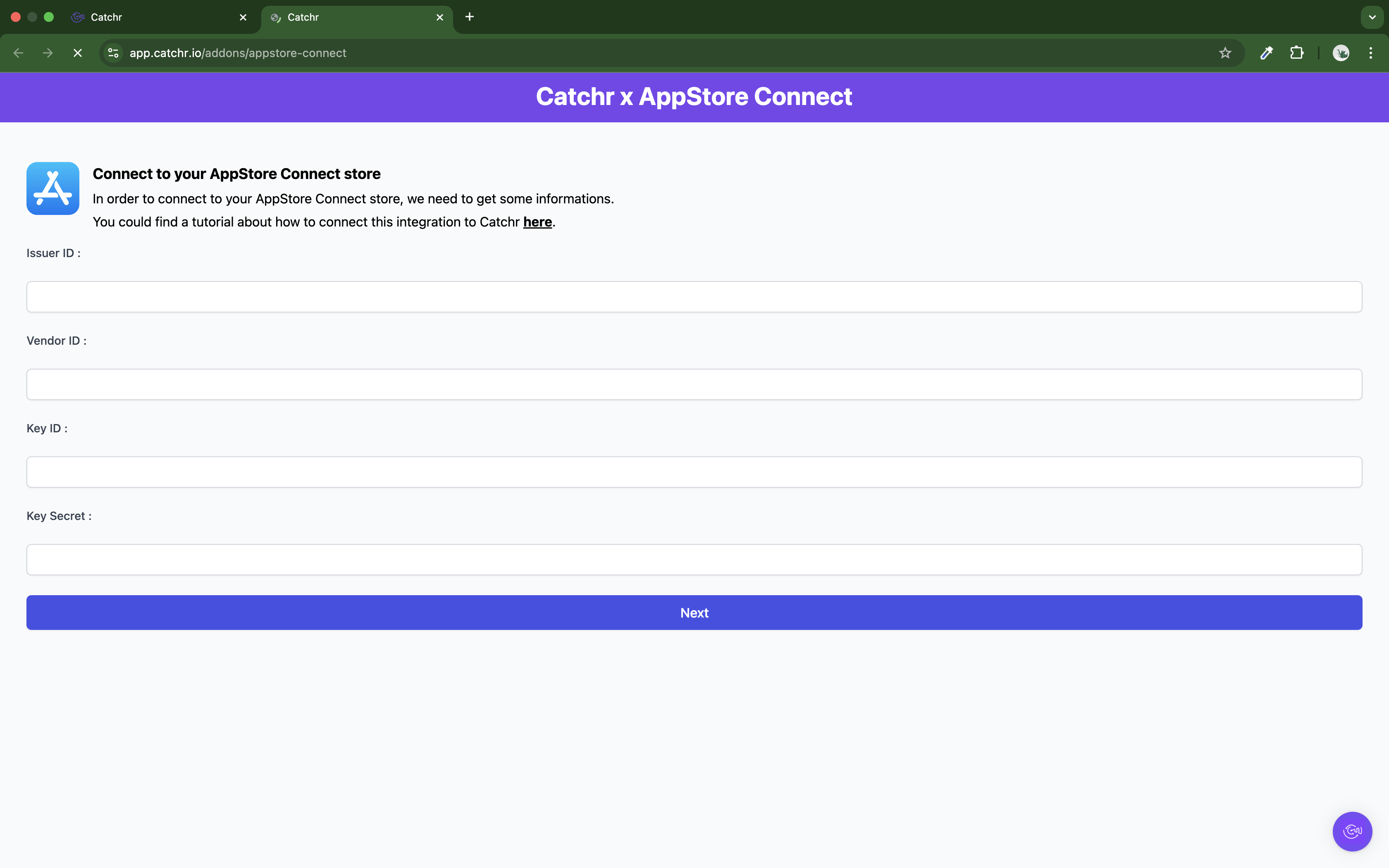Click the Issuer ID input field
The width and height of the screenshot is (1389, 868).
694,297
